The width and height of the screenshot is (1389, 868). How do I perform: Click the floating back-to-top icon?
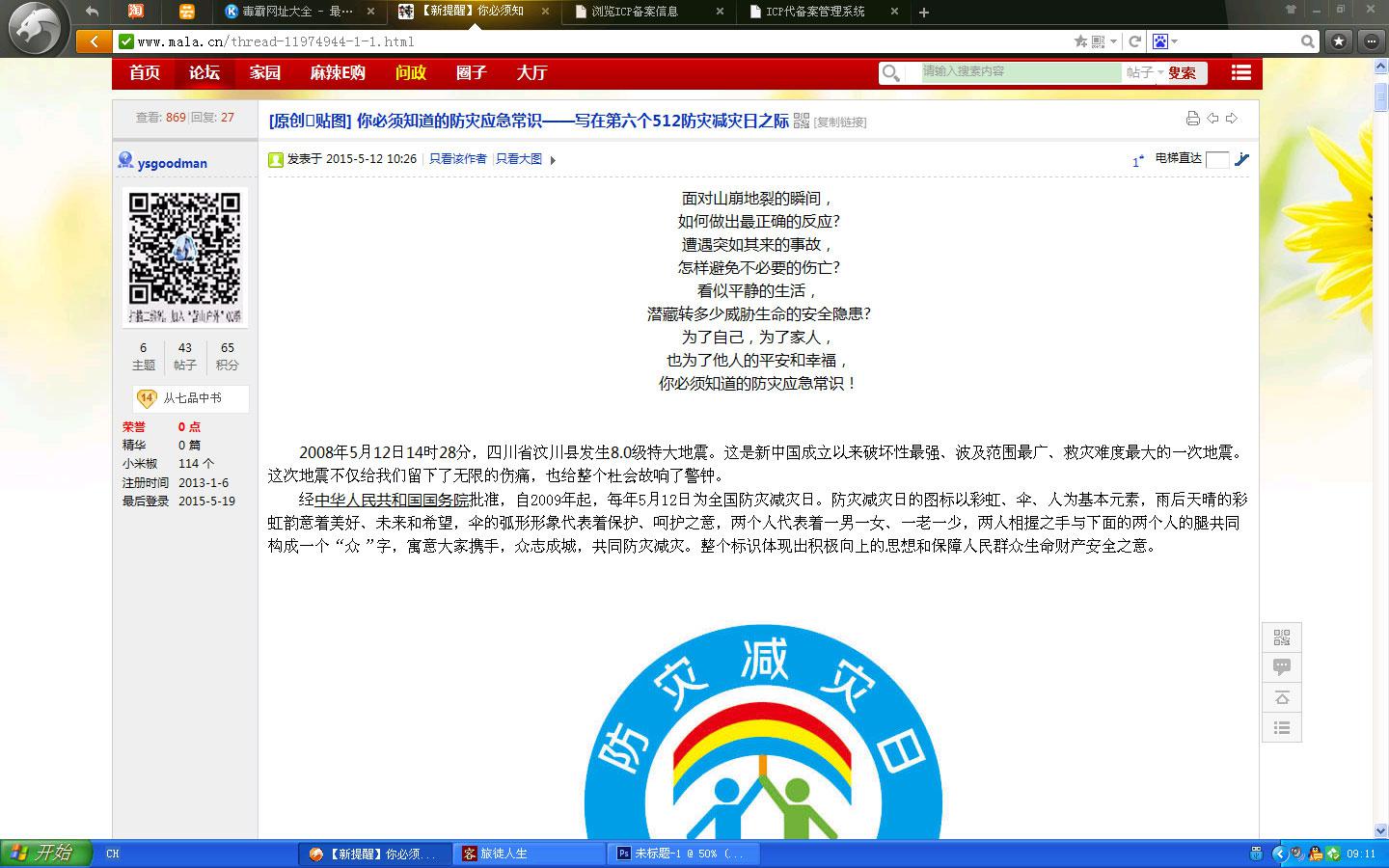click(1282, 697)
